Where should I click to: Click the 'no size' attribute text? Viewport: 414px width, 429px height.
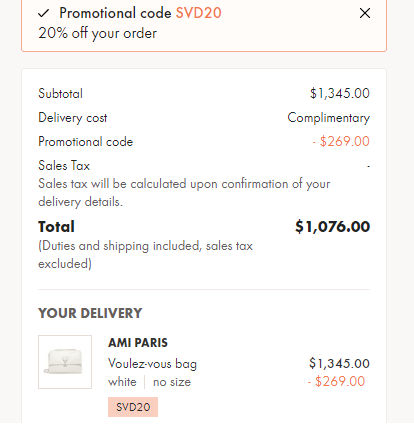pos(172,382)
